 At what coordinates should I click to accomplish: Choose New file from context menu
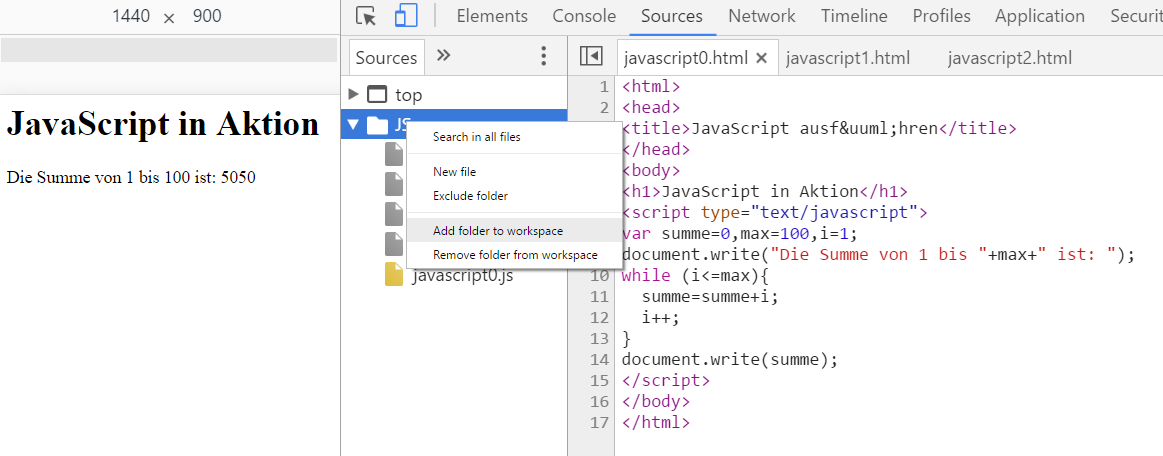[455, 172]
